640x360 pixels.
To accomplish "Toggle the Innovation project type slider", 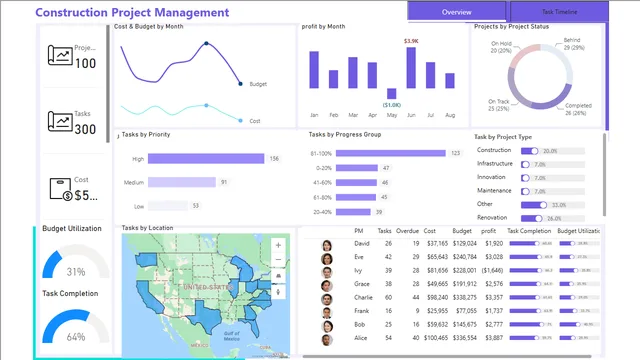I will coord(553,178).
